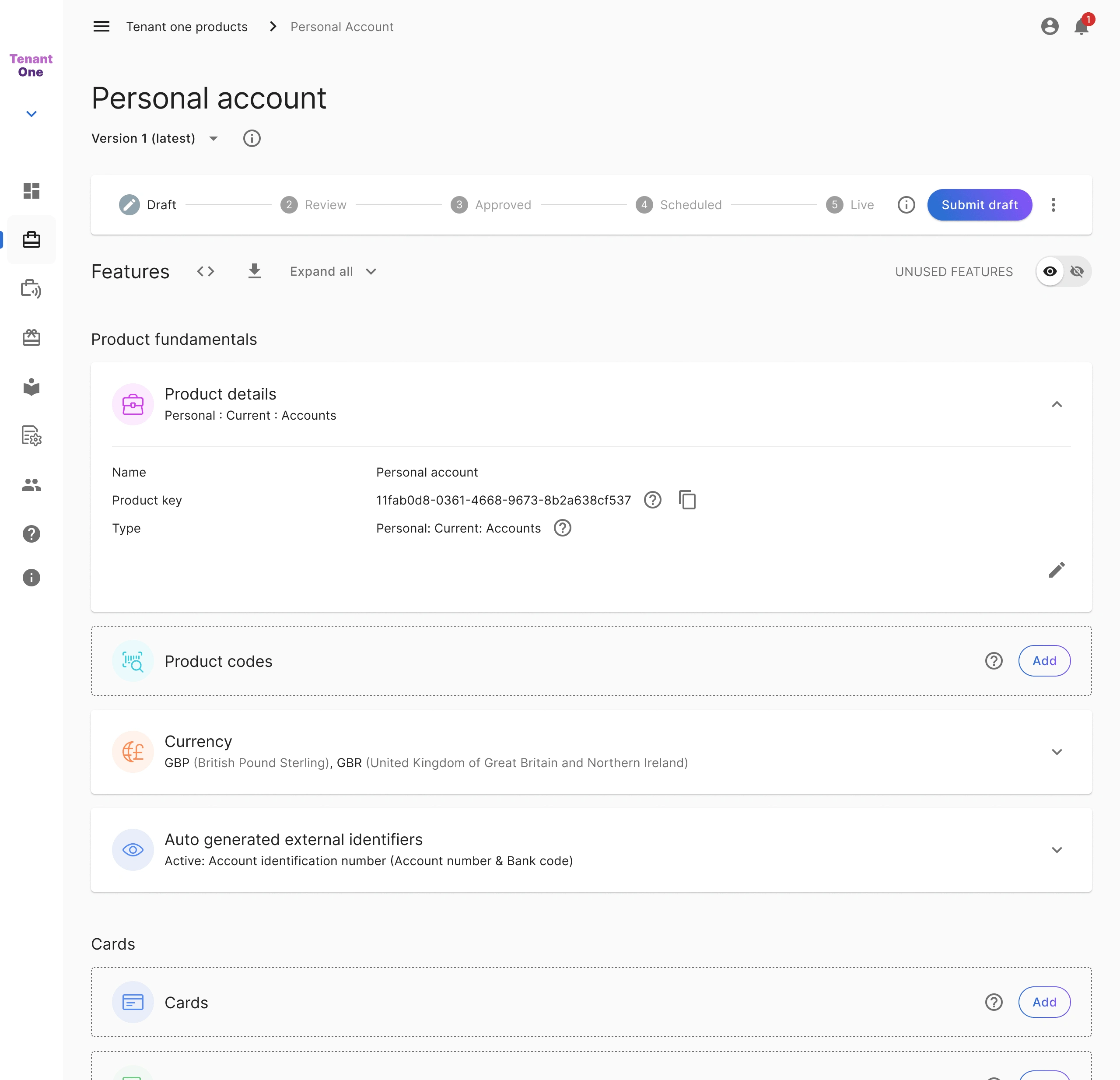Screen dimensions: 1120x1080
Task: Click help icon next to Product codes
Action: point(994,661)
